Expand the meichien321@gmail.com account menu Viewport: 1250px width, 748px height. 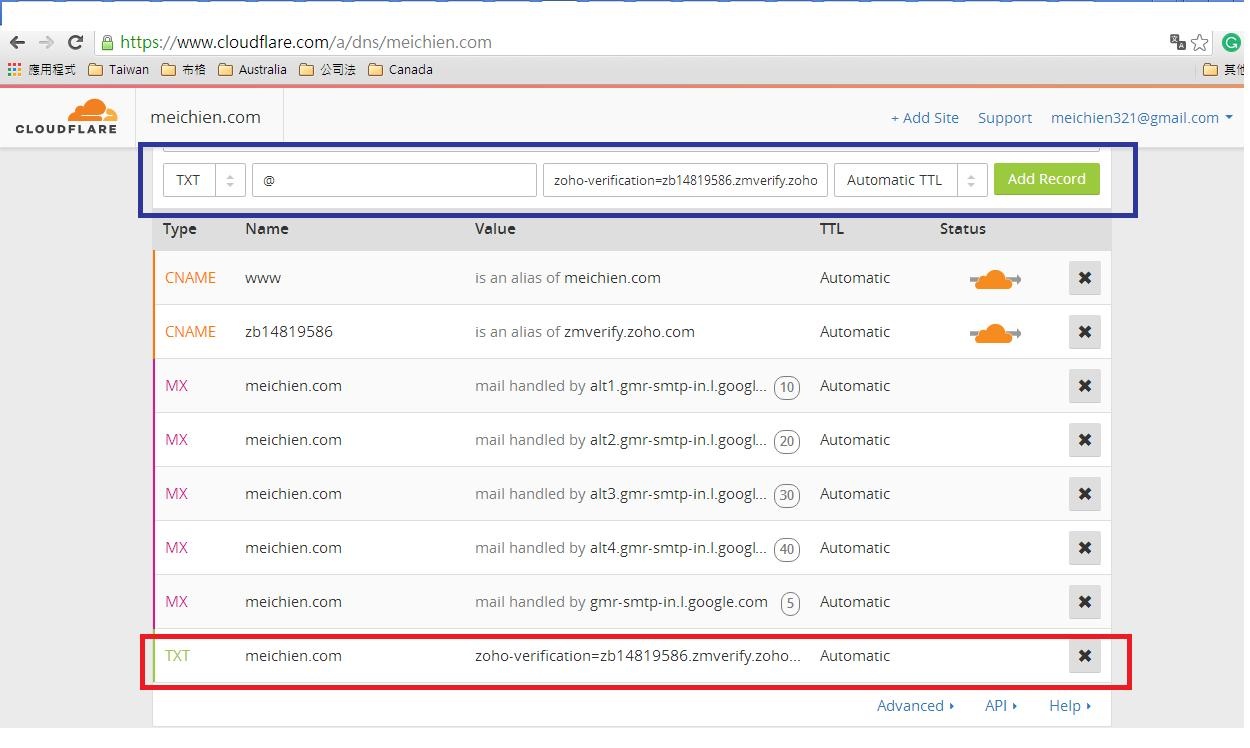click(x=1141, y=117)
